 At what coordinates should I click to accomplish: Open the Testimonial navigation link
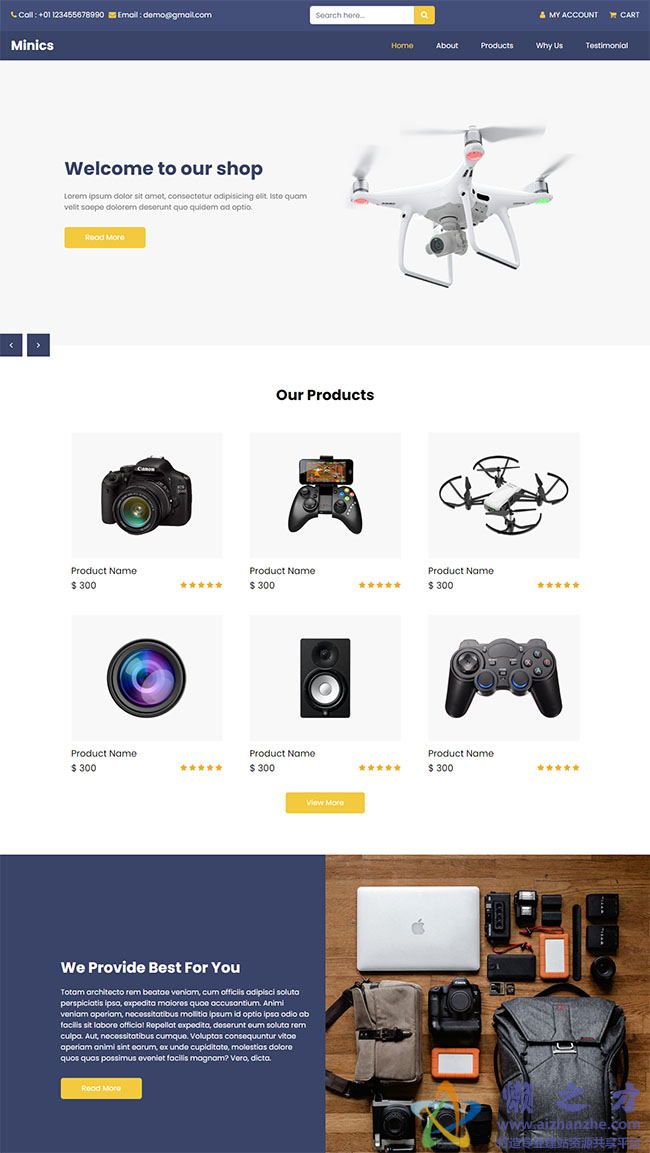tap(607, 46)
